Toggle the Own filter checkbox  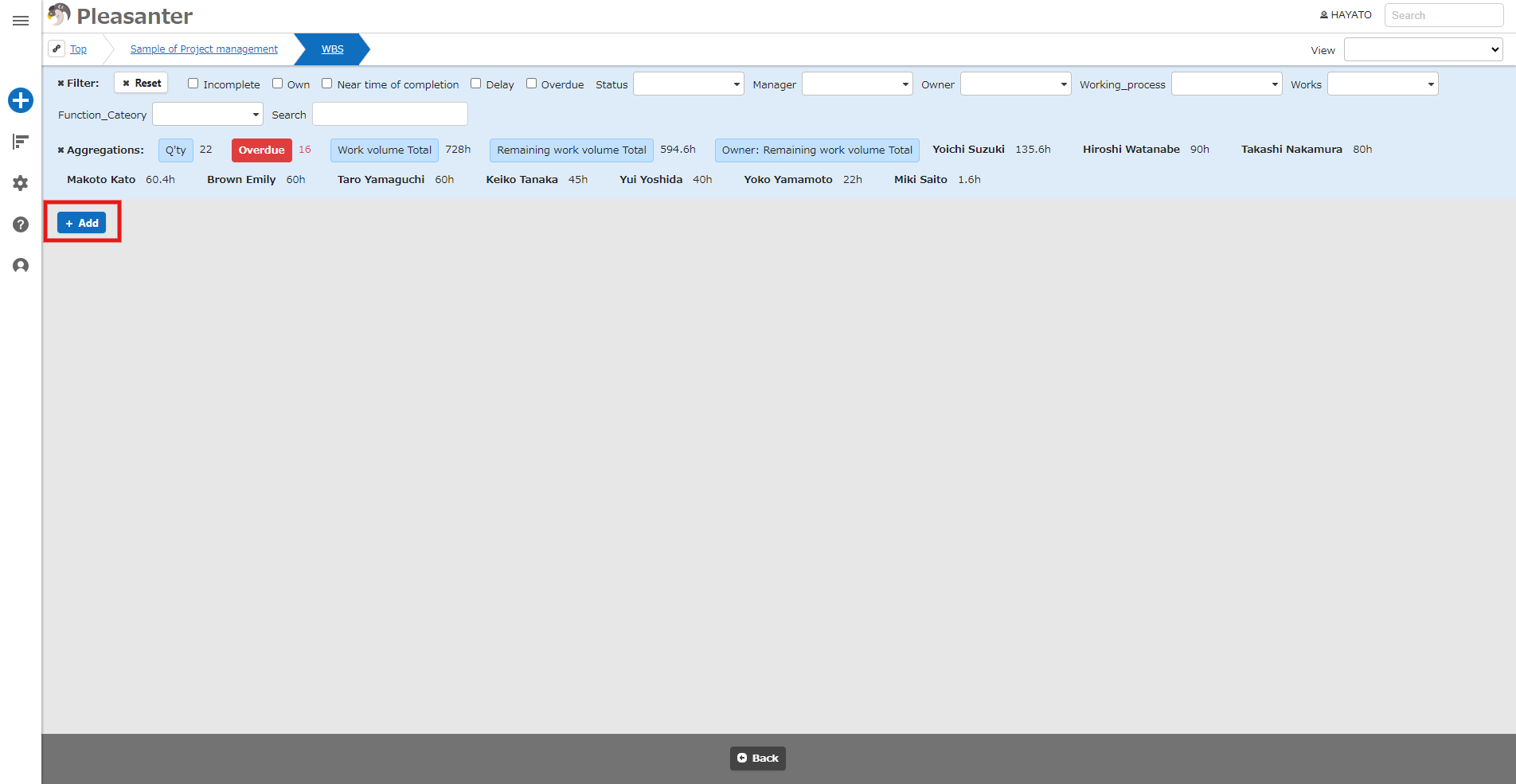[x=277, y=84]
